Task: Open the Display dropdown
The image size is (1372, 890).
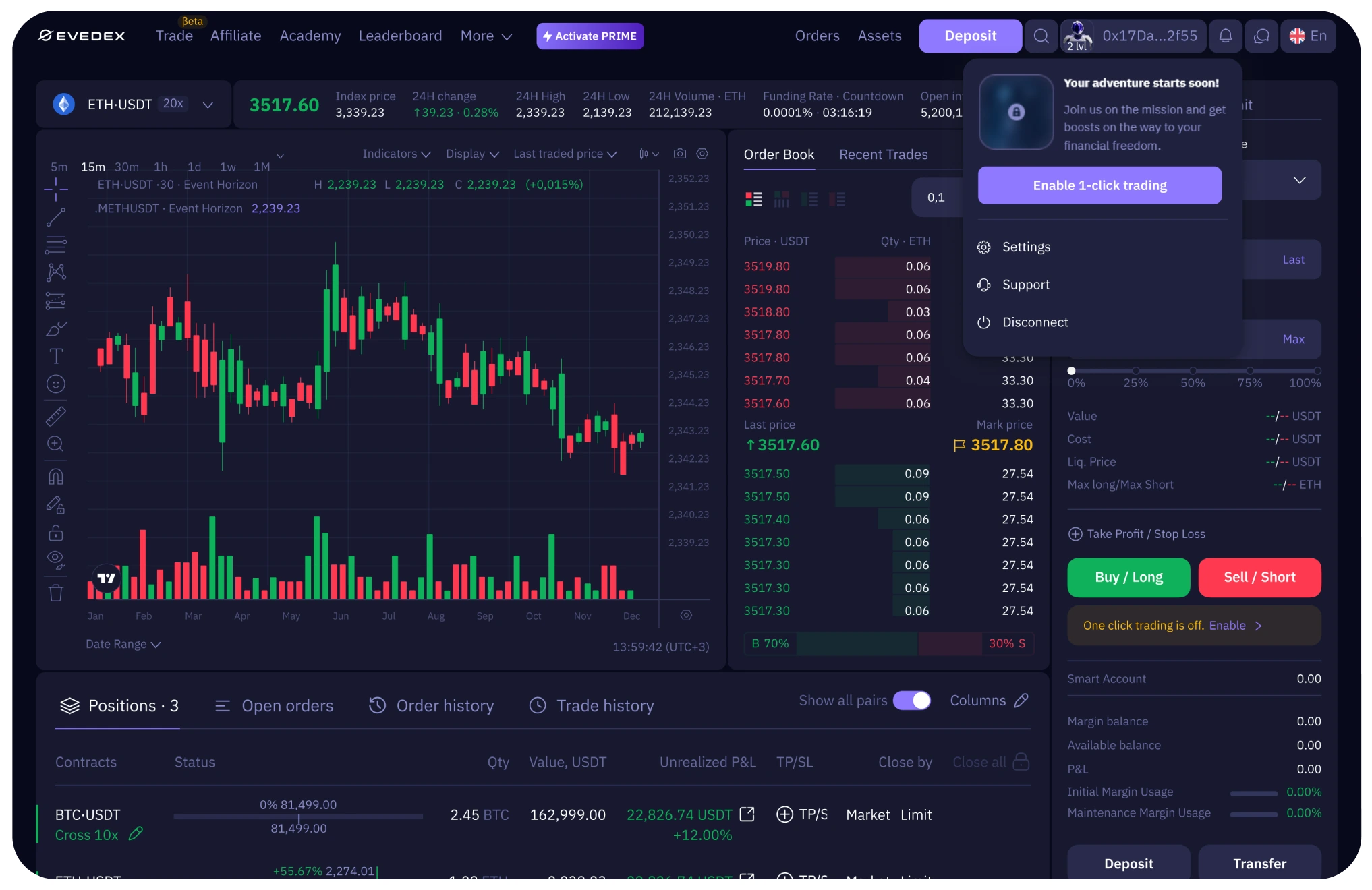Action: click(x=472, y=154)
